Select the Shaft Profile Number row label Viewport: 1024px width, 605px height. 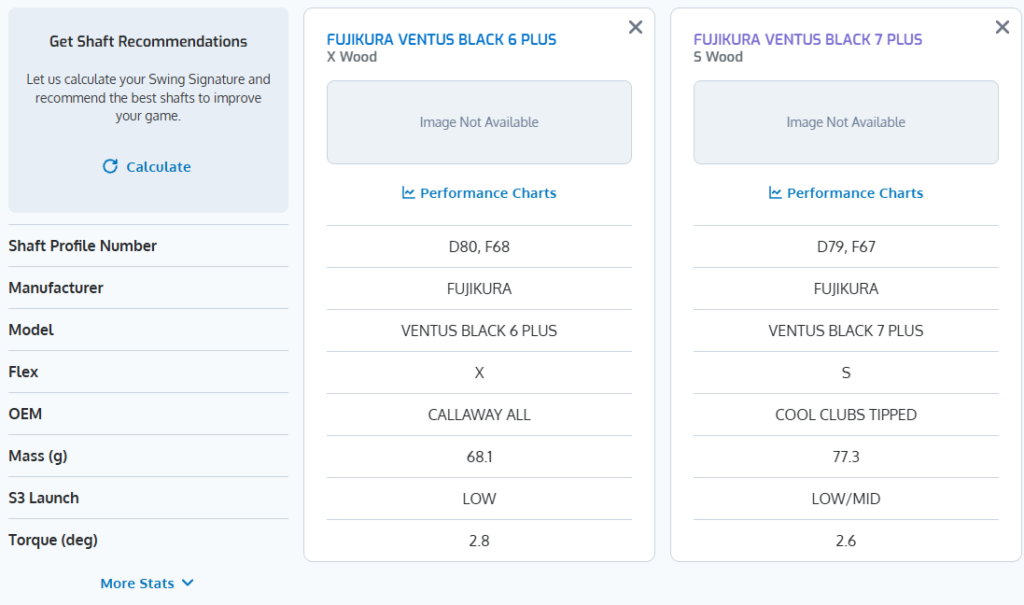pyautogui.click(x=82, y=246)
